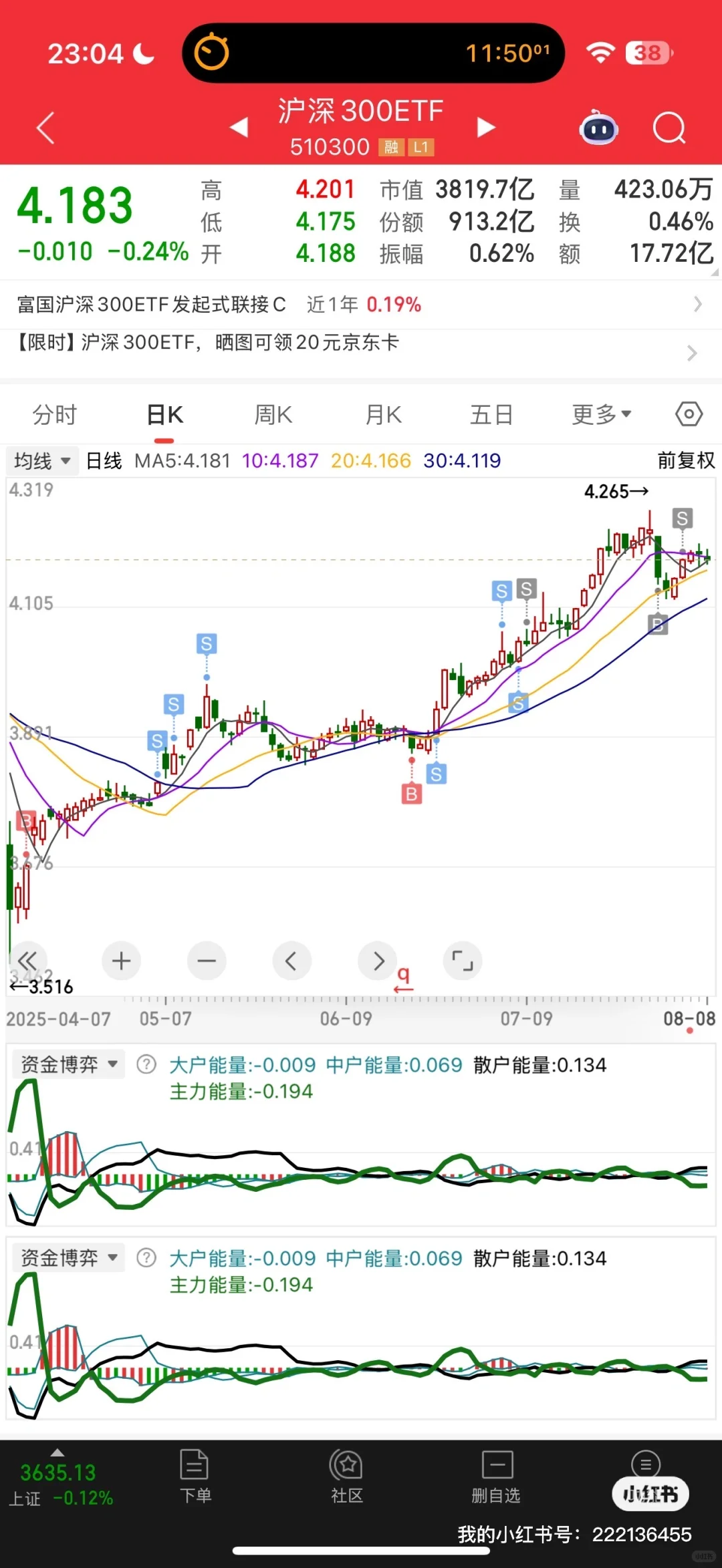Open second 资金博弈 indicator dropdown
Image resolution: width=722 pixels, height=1568 pixels.
(x=69, y=1258)
